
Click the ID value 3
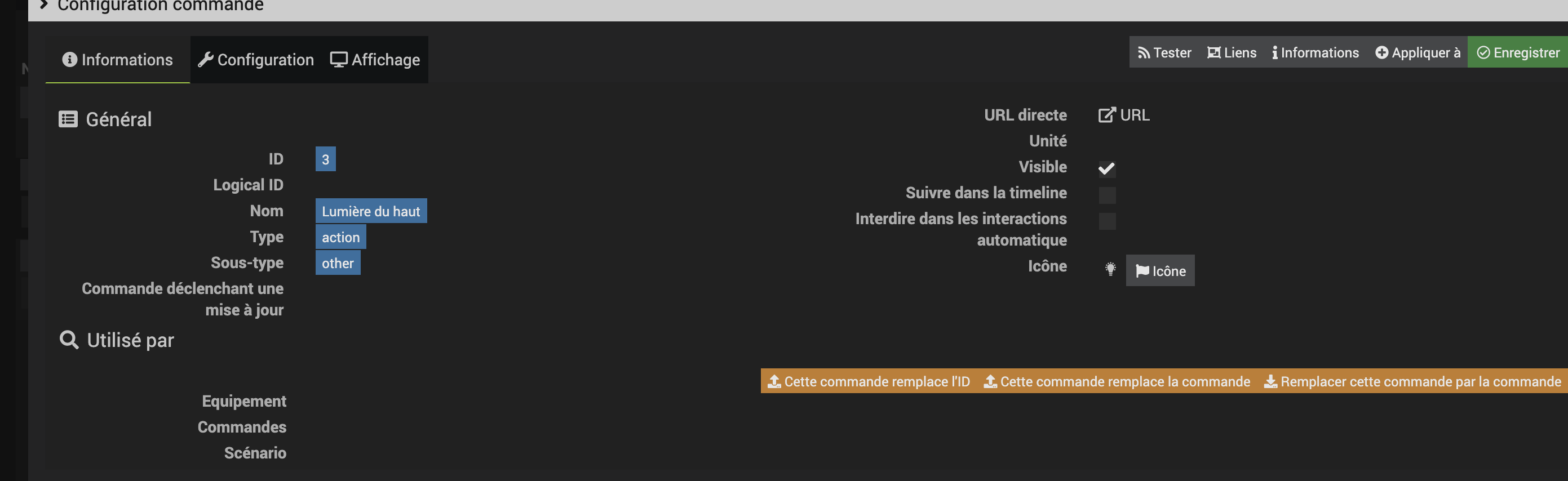(325, 159)
